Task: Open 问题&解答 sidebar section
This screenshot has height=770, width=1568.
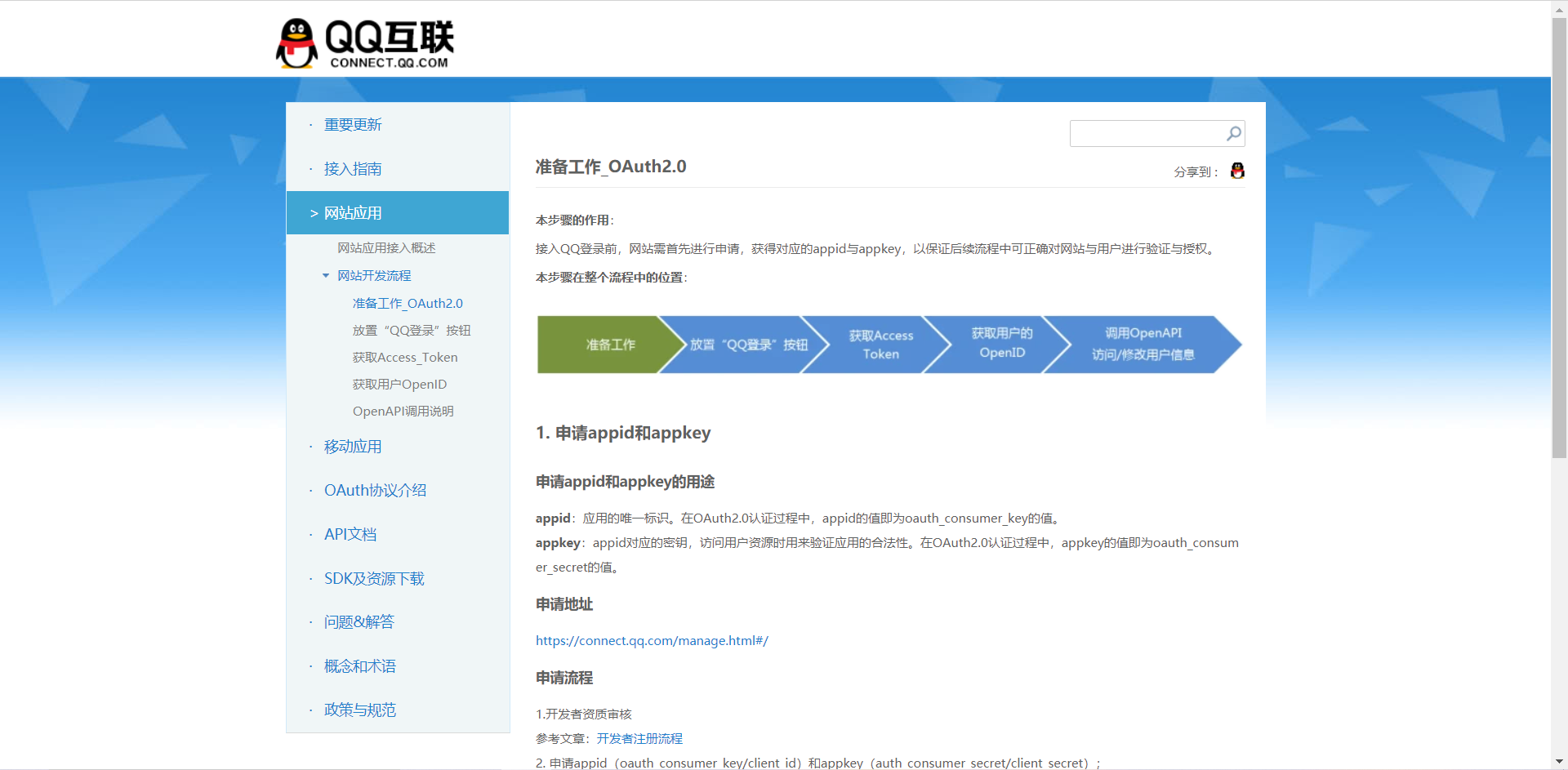Action: pos(359,622)
